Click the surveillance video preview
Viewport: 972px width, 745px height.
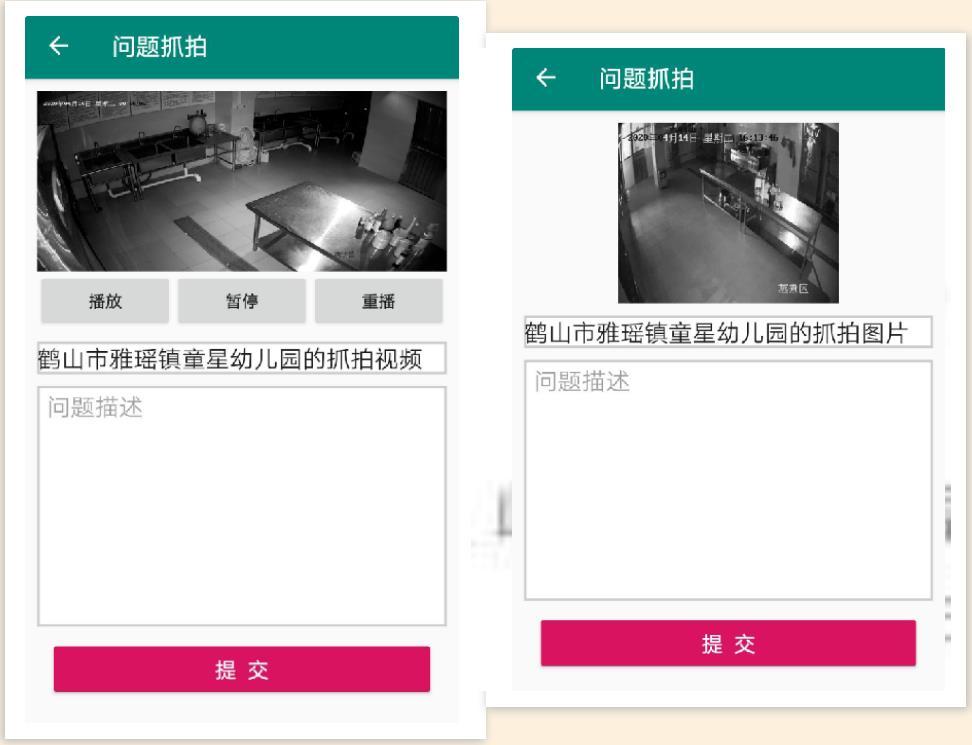(242, 181)
